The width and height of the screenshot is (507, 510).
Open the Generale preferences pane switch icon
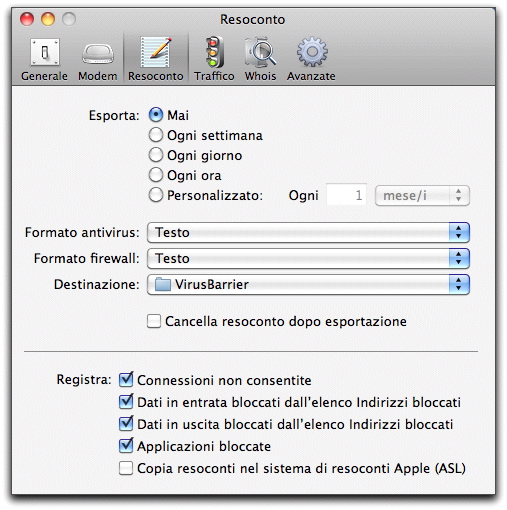point(45,52)
